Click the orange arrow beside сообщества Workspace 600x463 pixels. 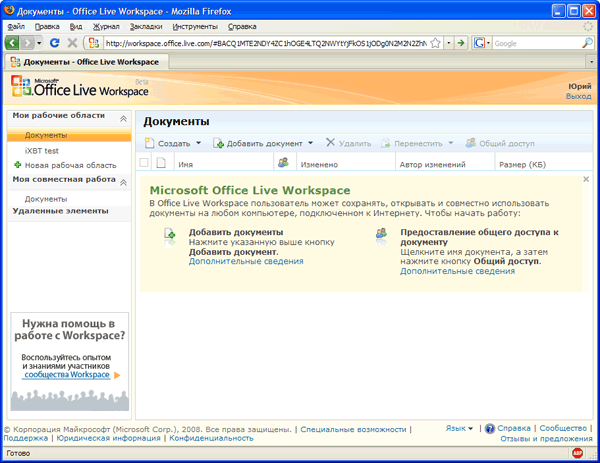117,375
